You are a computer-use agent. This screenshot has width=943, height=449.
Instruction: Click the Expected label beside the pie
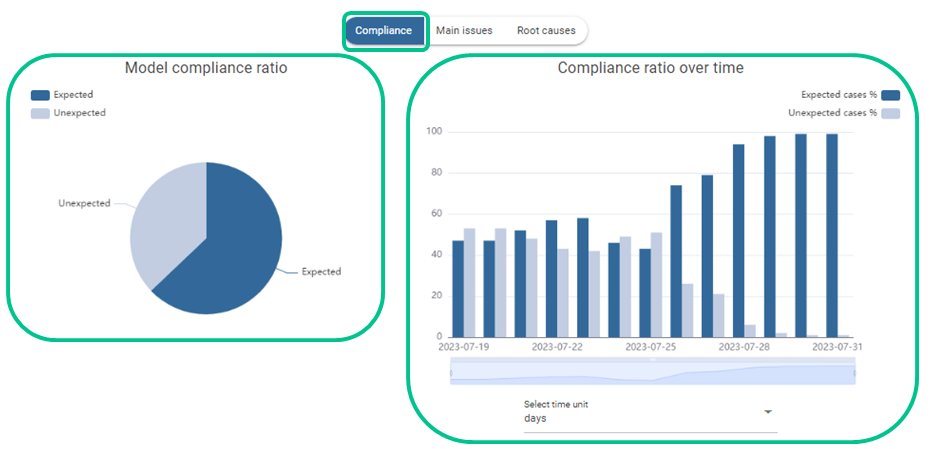tap(321, 271)
